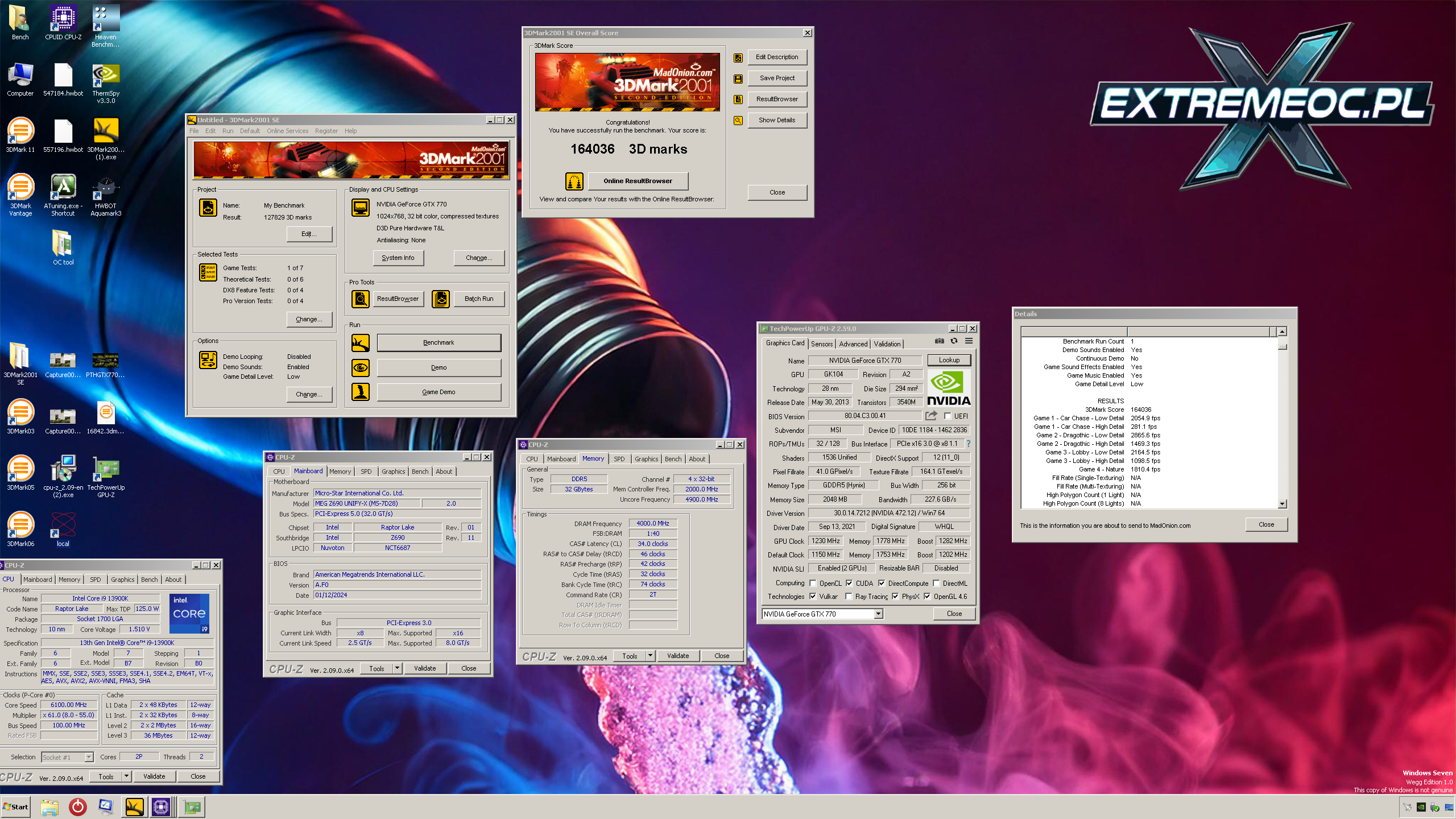Screen dimensions: 1456x819
Task: Open ThermSpy v3.3.0 desktop icon
Action: [106, 83]
